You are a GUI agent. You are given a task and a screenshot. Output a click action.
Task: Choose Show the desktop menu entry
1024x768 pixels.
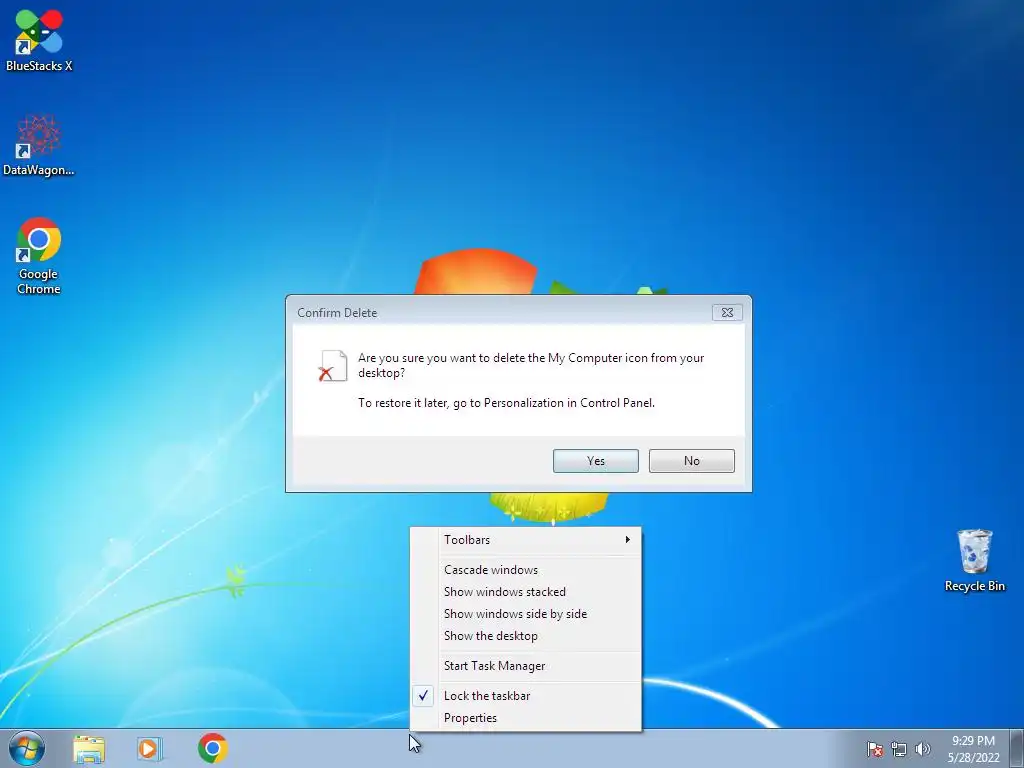[x=526, y=635]
